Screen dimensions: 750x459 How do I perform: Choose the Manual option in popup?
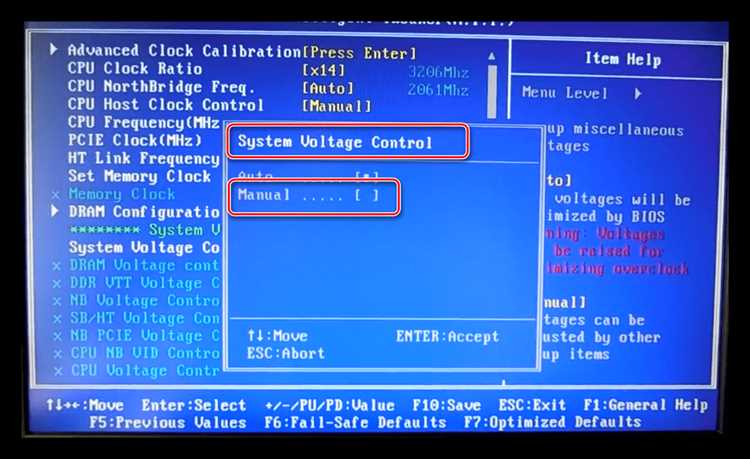309,195
